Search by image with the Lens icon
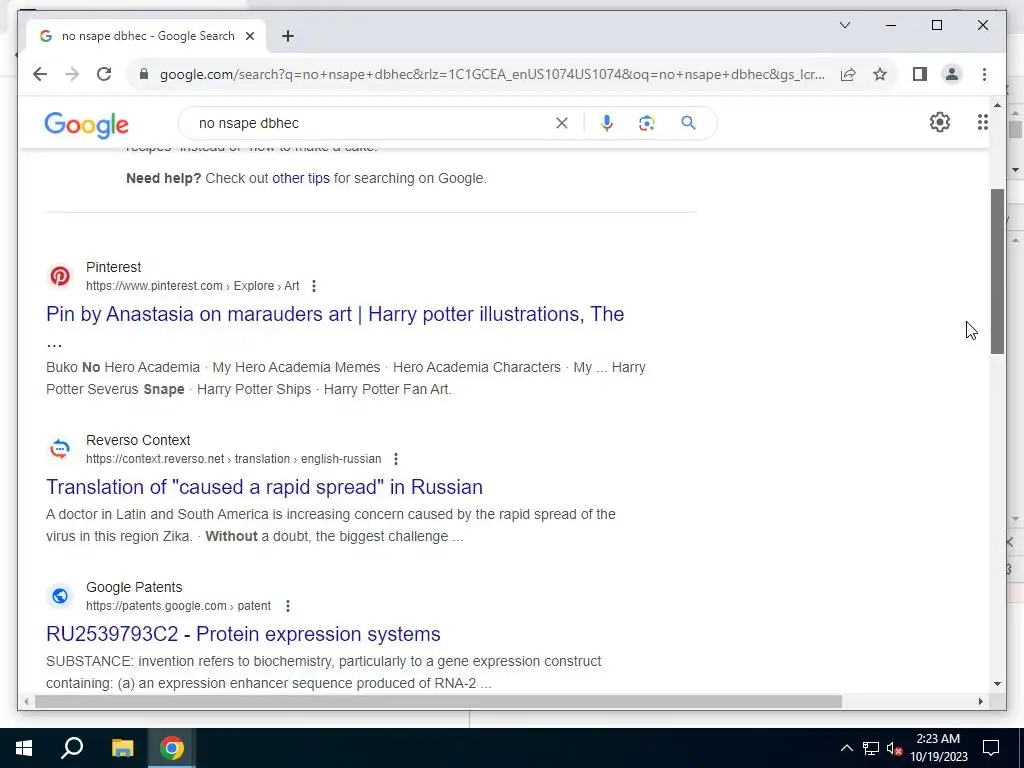The height and width of the screenshot is (768, 1024). point(647,123)
